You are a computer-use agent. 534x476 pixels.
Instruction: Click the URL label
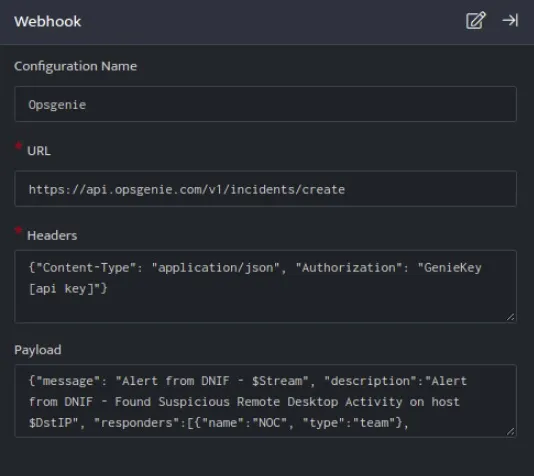[39, 151]
